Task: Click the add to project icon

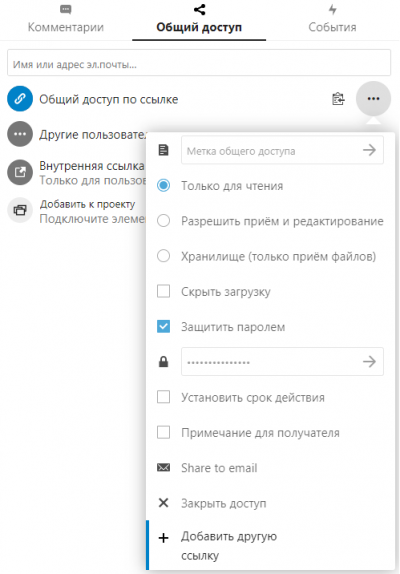Action: [20, 210]
